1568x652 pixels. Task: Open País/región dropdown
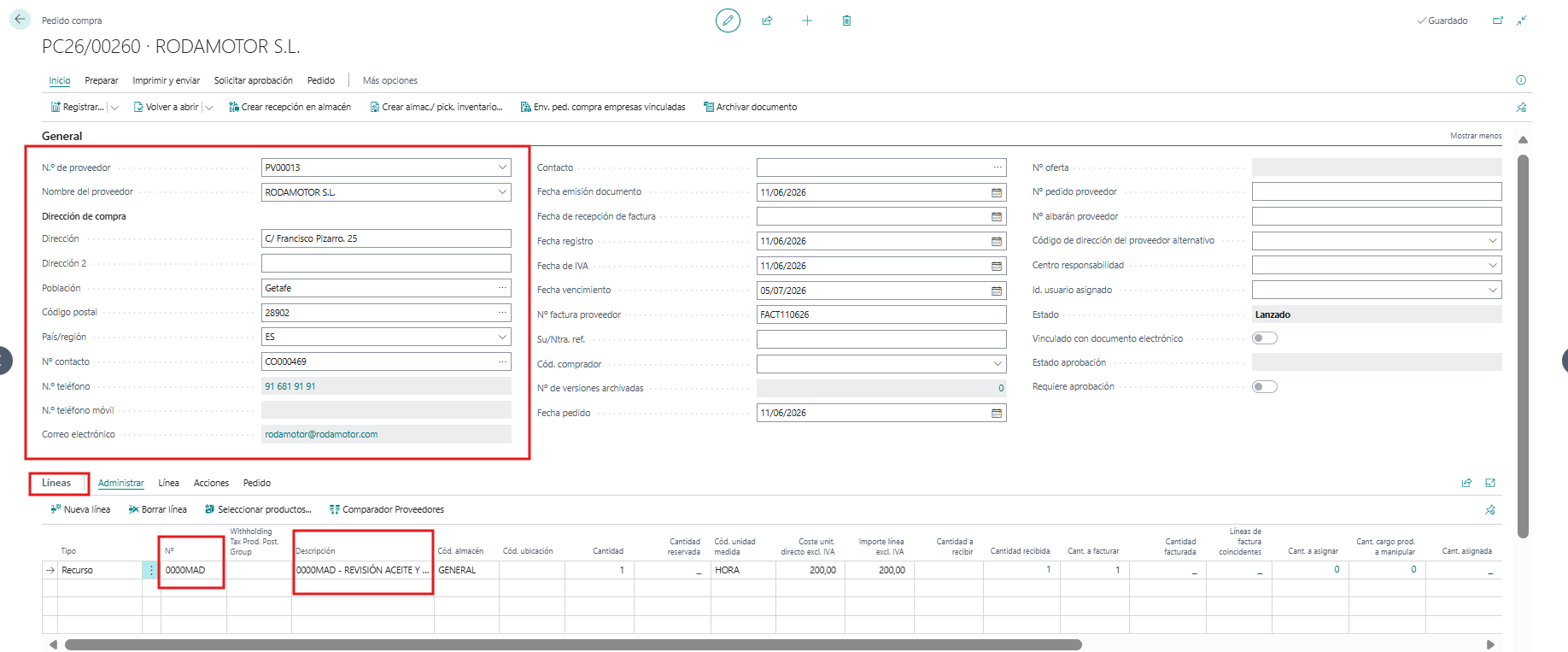click(503, 337)
